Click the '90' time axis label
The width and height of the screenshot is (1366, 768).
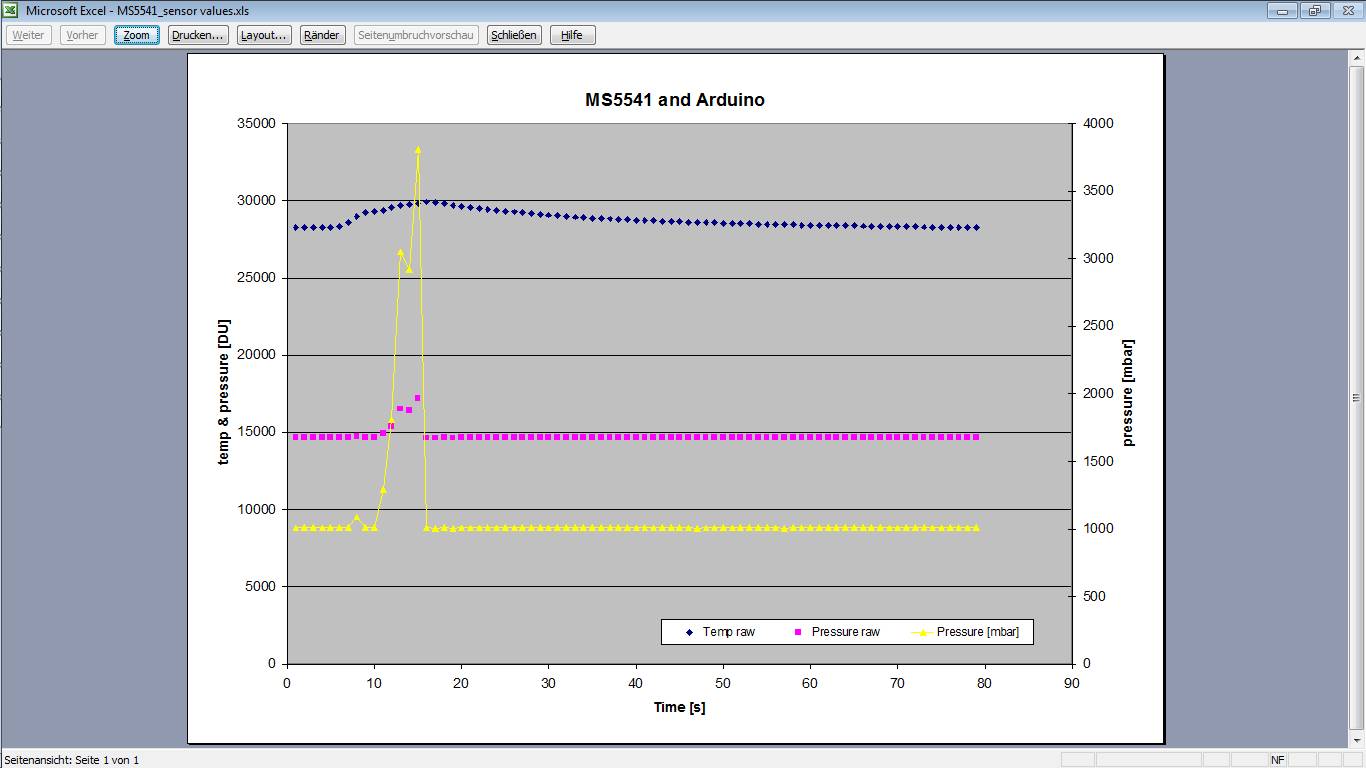coord(1072,683)
